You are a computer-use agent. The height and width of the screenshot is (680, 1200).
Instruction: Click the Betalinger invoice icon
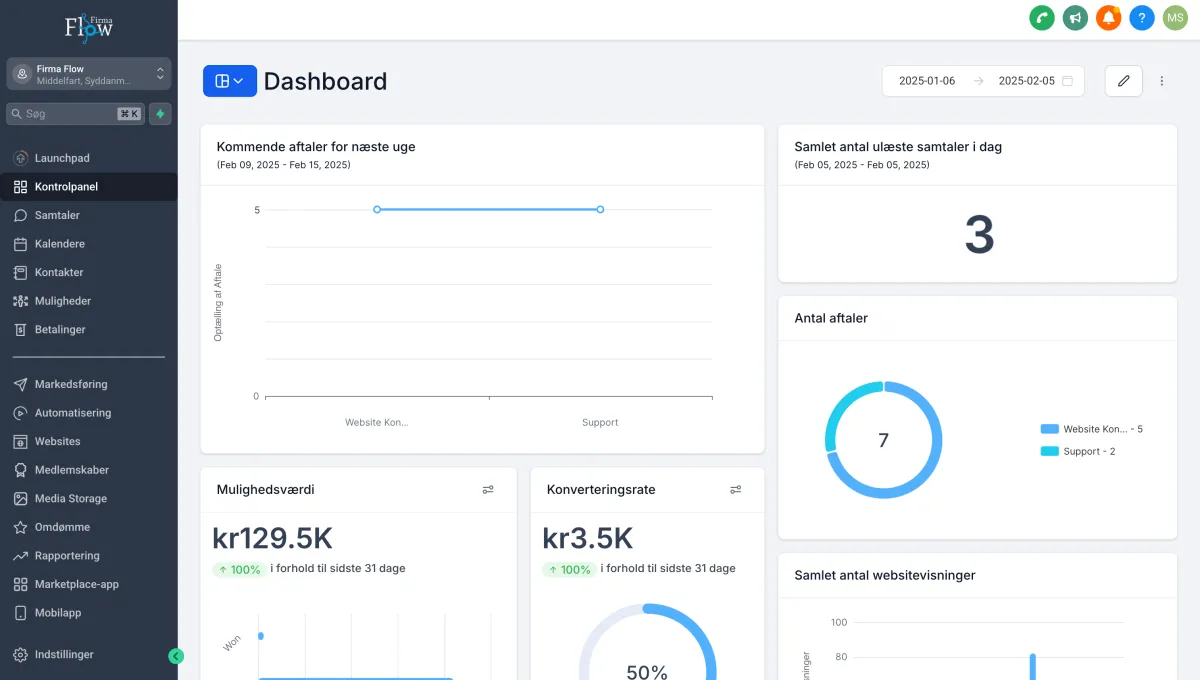click(20, 329)
